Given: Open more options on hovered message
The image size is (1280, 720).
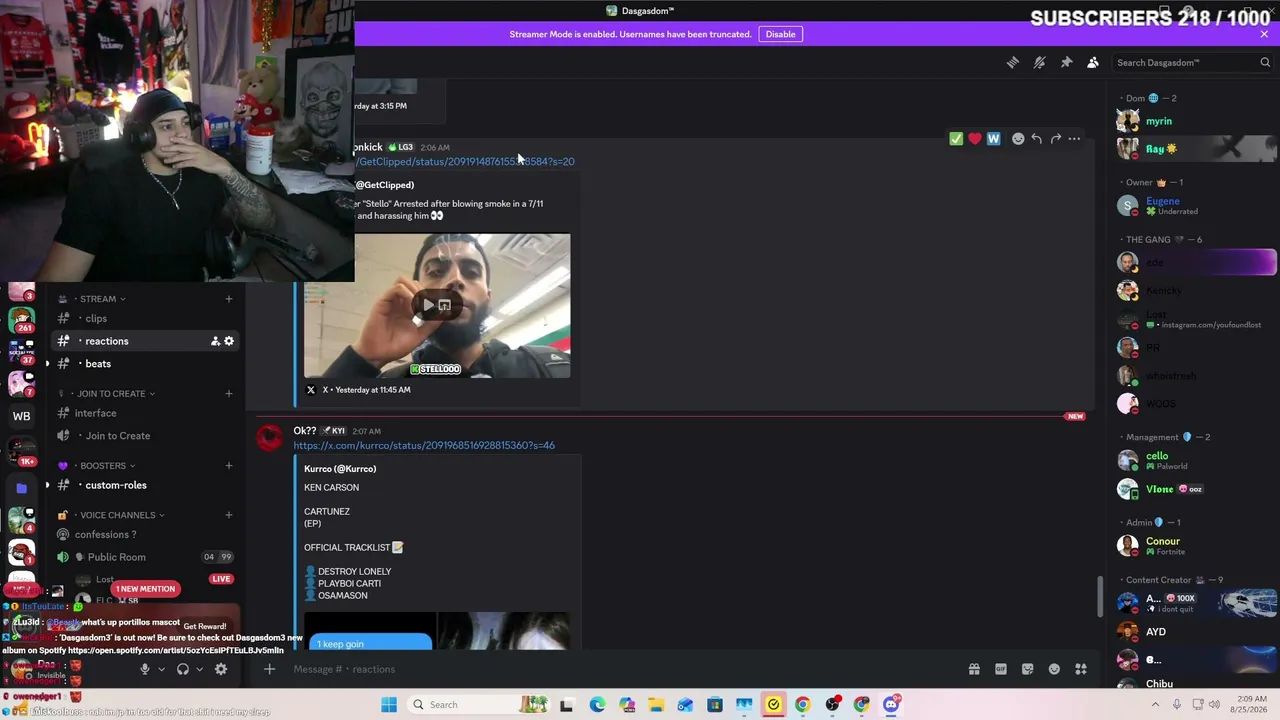Looking at the screenshot, I should point(1074,139).
